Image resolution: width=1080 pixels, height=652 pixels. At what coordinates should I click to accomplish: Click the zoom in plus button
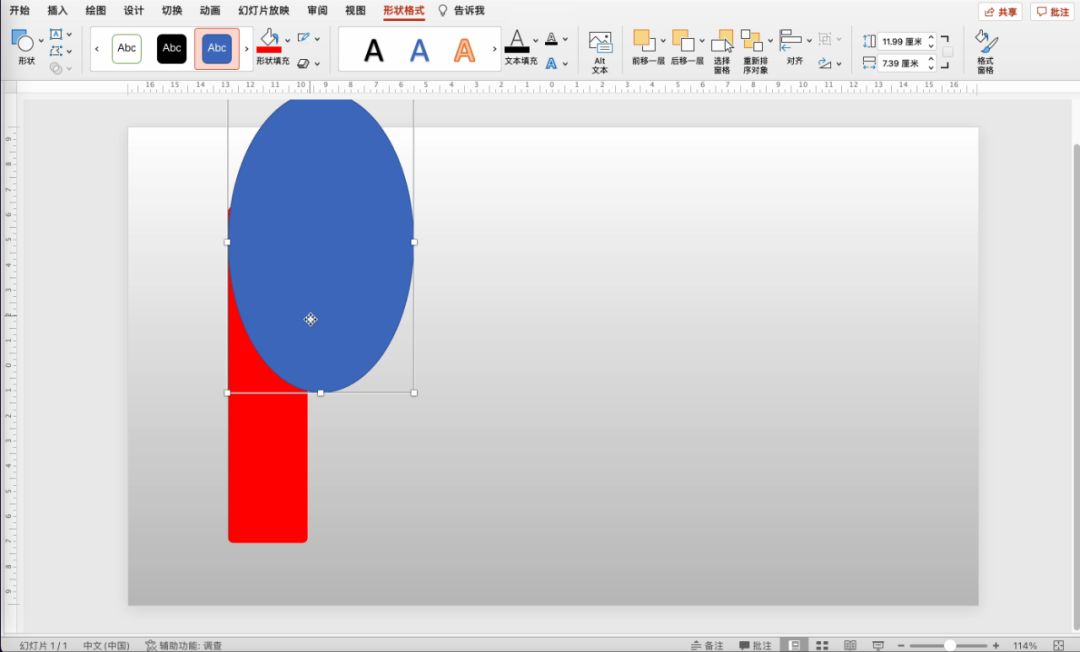(x=996, y=645)
